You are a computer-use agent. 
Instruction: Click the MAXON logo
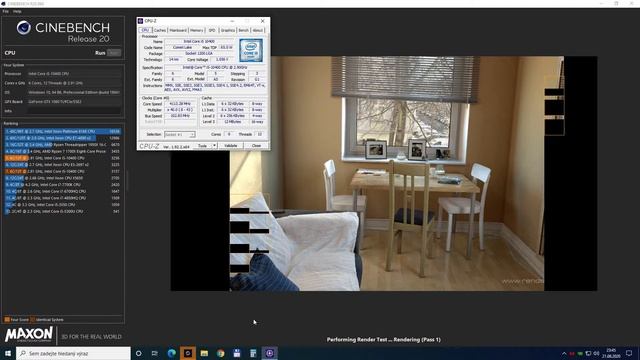[29, 335]
